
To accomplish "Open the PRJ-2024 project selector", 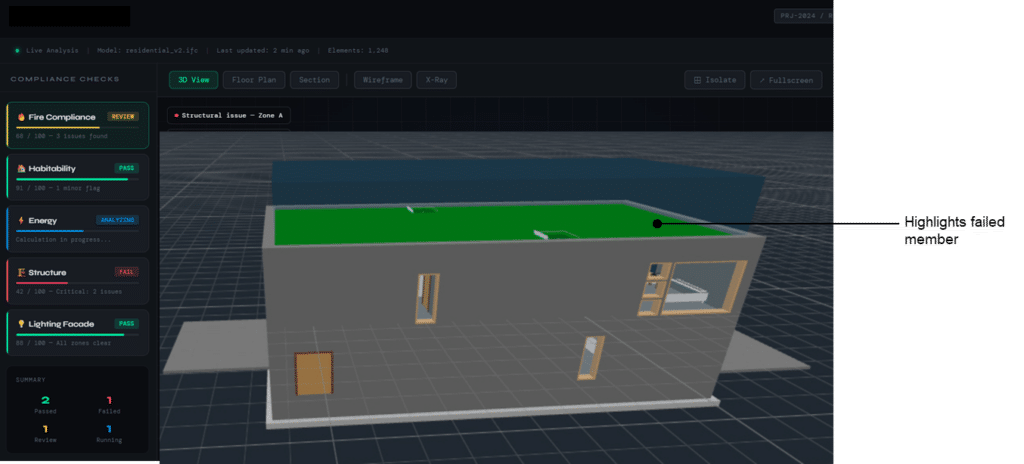I will (x=803, y=16).
